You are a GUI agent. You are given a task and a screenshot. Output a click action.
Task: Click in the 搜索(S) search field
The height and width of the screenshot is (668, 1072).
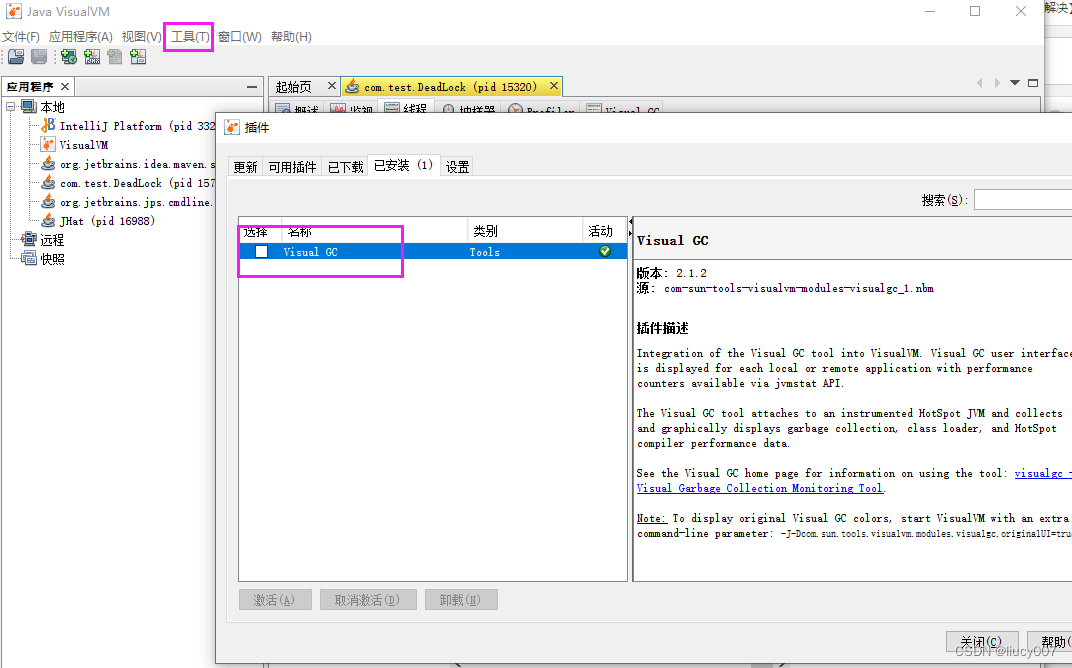[x=1023, y=200]
